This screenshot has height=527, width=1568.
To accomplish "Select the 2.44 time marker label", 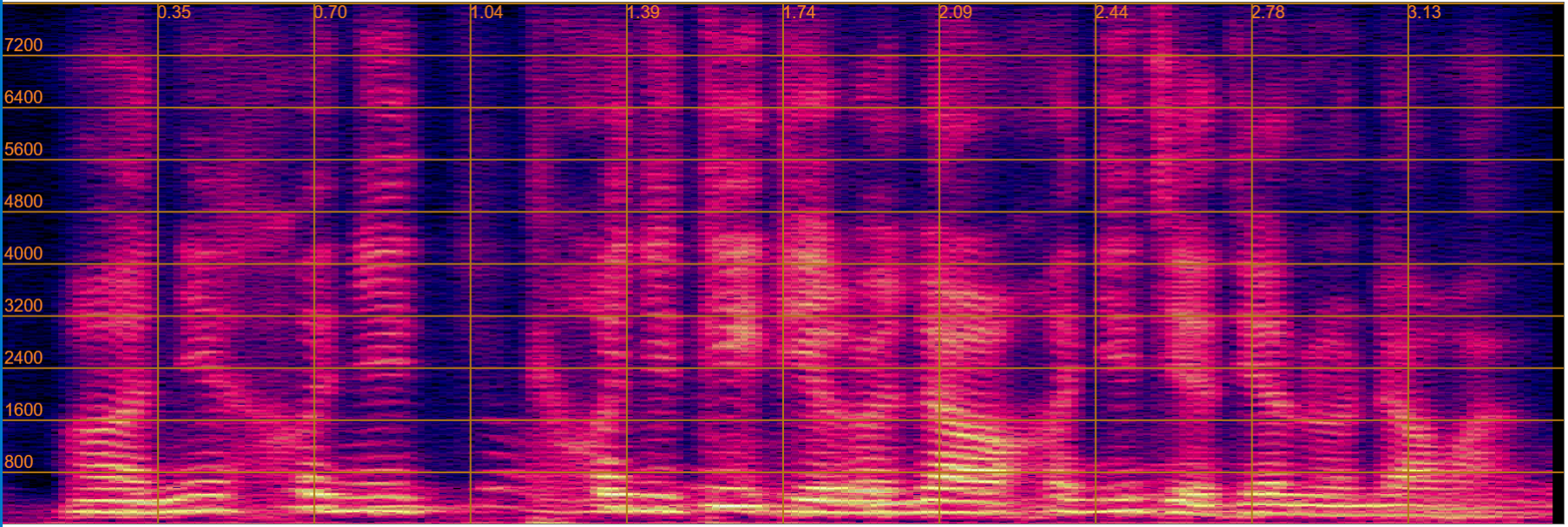I will (x=1112, y=12).
